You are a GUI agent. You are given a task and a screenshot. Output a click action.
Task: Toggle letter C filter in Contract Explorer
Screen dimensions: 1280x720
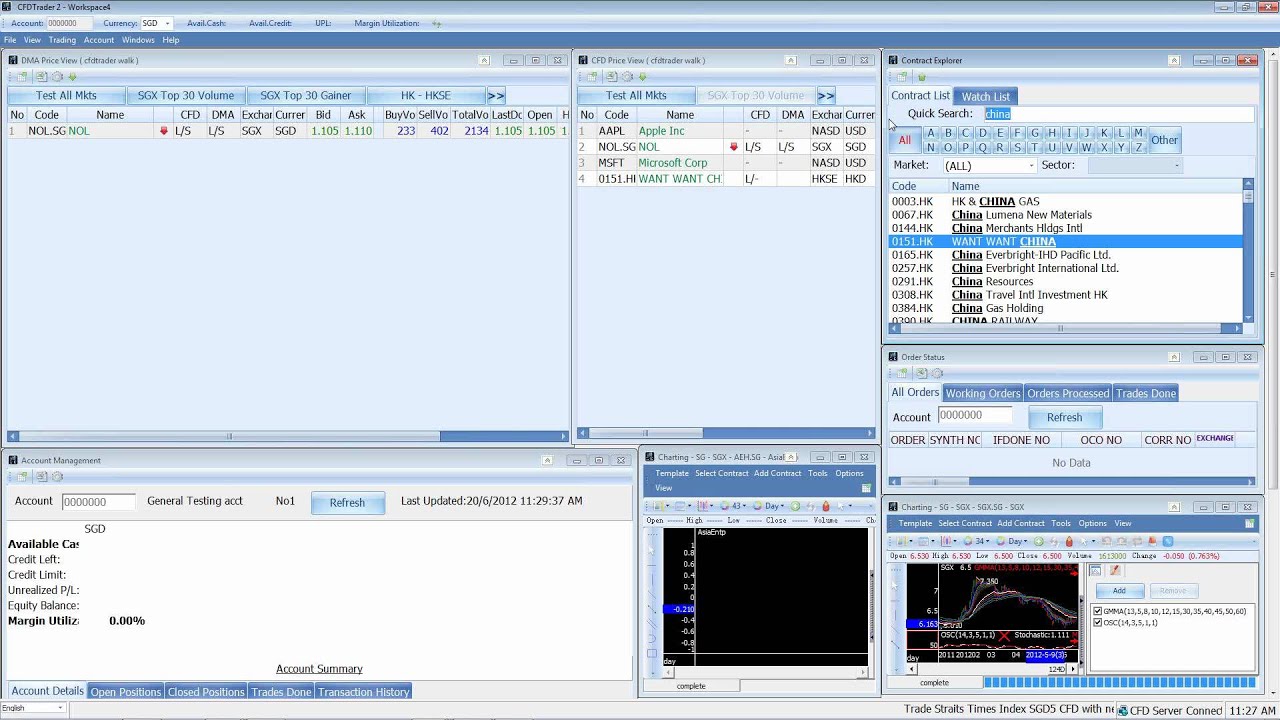[x=966, y=133]
